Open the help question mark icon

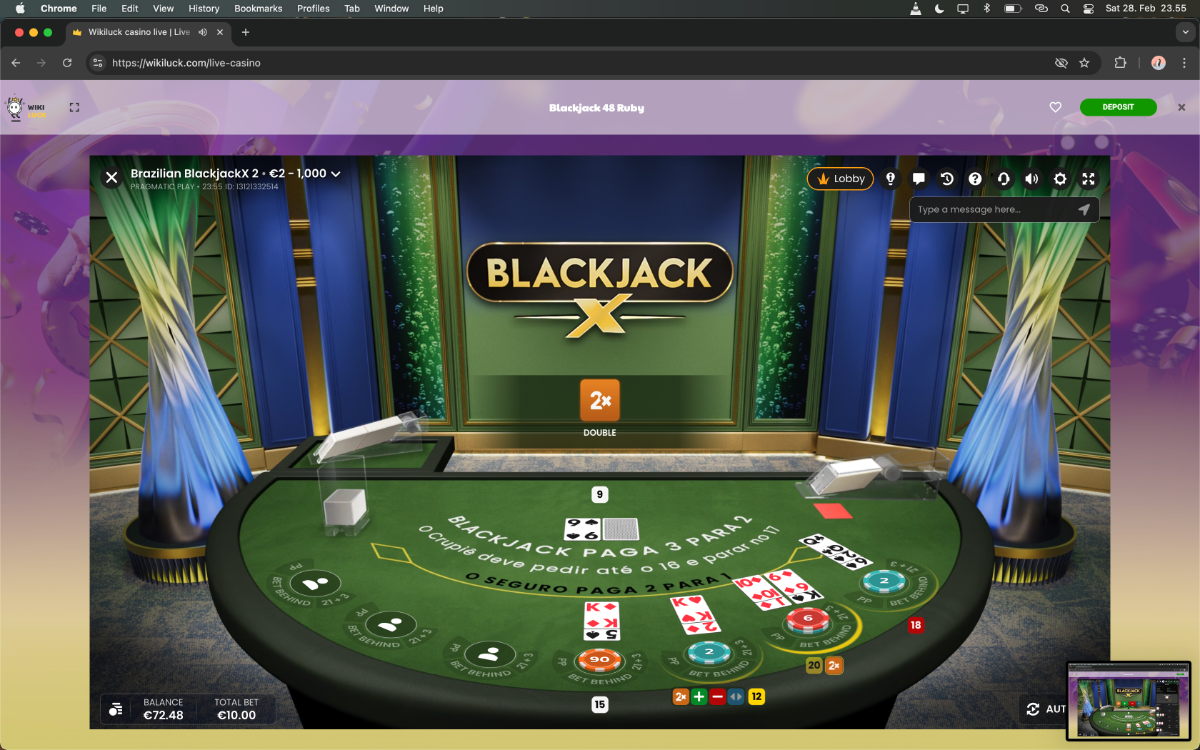click(975, 179)
